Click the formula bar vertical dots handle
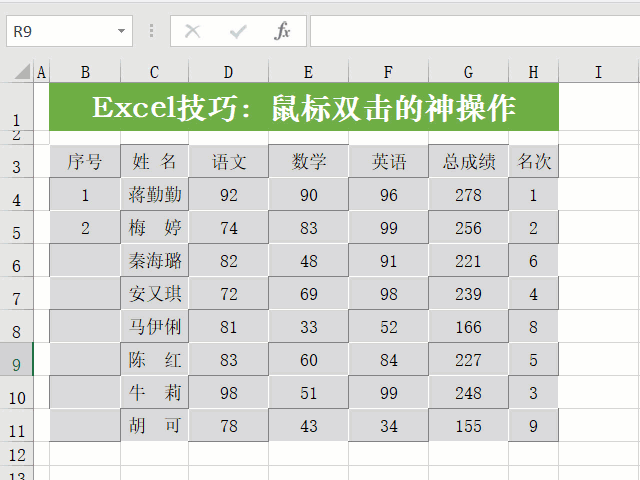 point(151,31)
